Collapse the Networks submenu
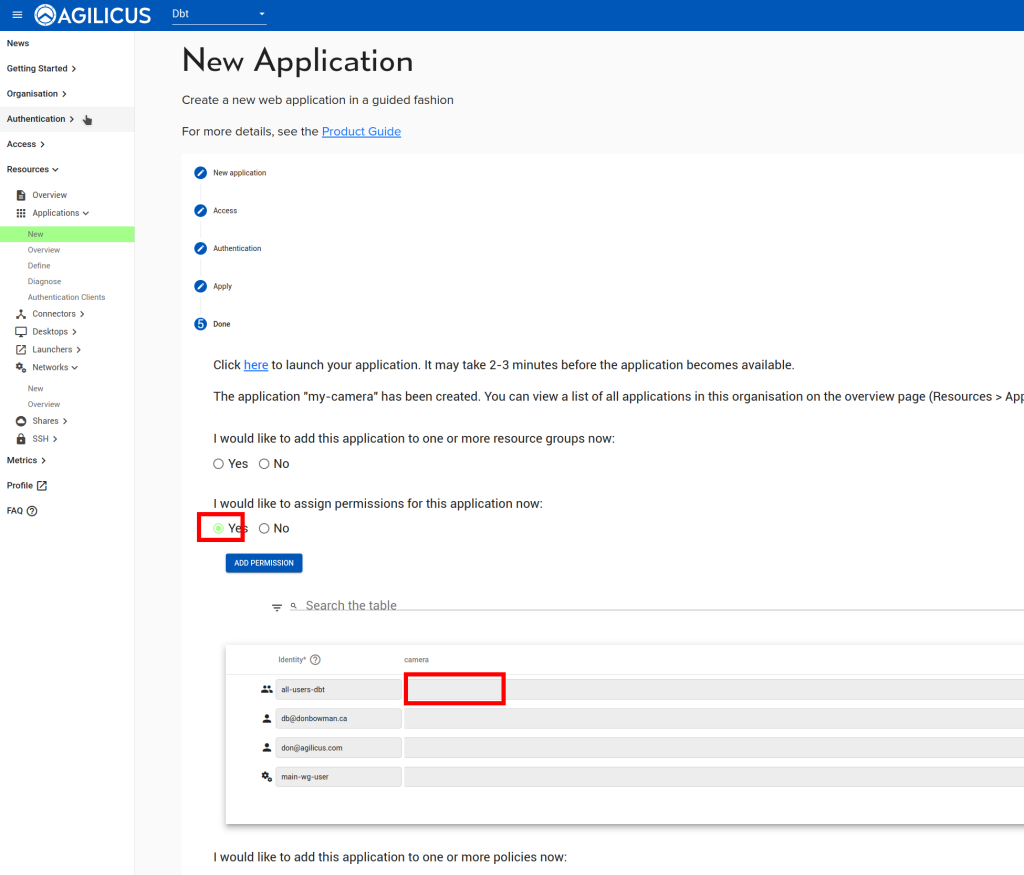Image resolution: width=1024 pixels, height=875 pixels. (x=56, y=368)
